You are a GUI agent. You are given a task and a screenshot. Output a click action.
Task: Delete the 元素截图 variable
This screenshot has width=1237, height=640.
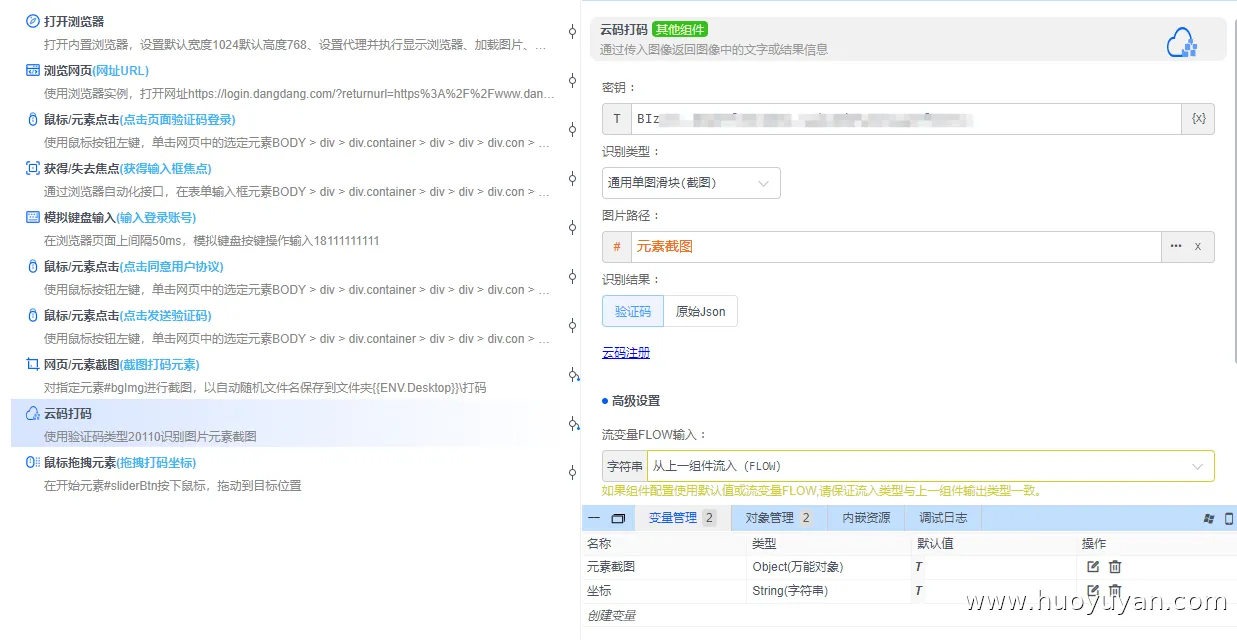(1115, 567)
